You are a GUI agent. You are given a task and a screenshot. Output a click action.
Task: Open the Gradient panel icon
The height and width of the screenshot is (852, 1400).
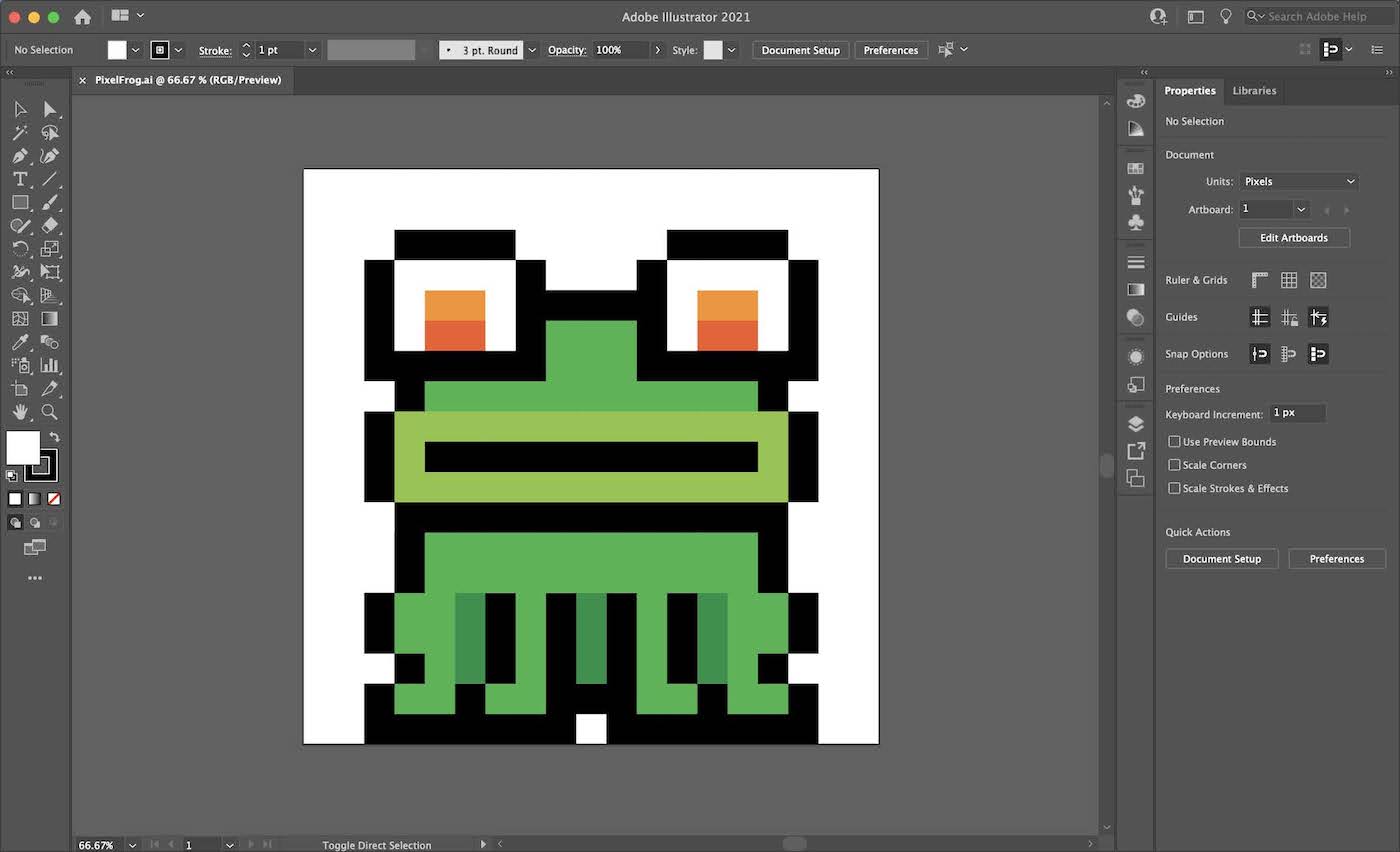point(1135,289)
